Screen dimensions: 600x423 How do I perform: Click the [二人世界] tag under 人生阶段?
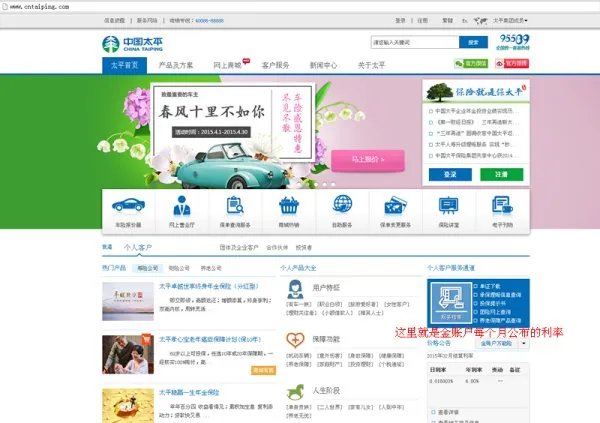point(329,407)
